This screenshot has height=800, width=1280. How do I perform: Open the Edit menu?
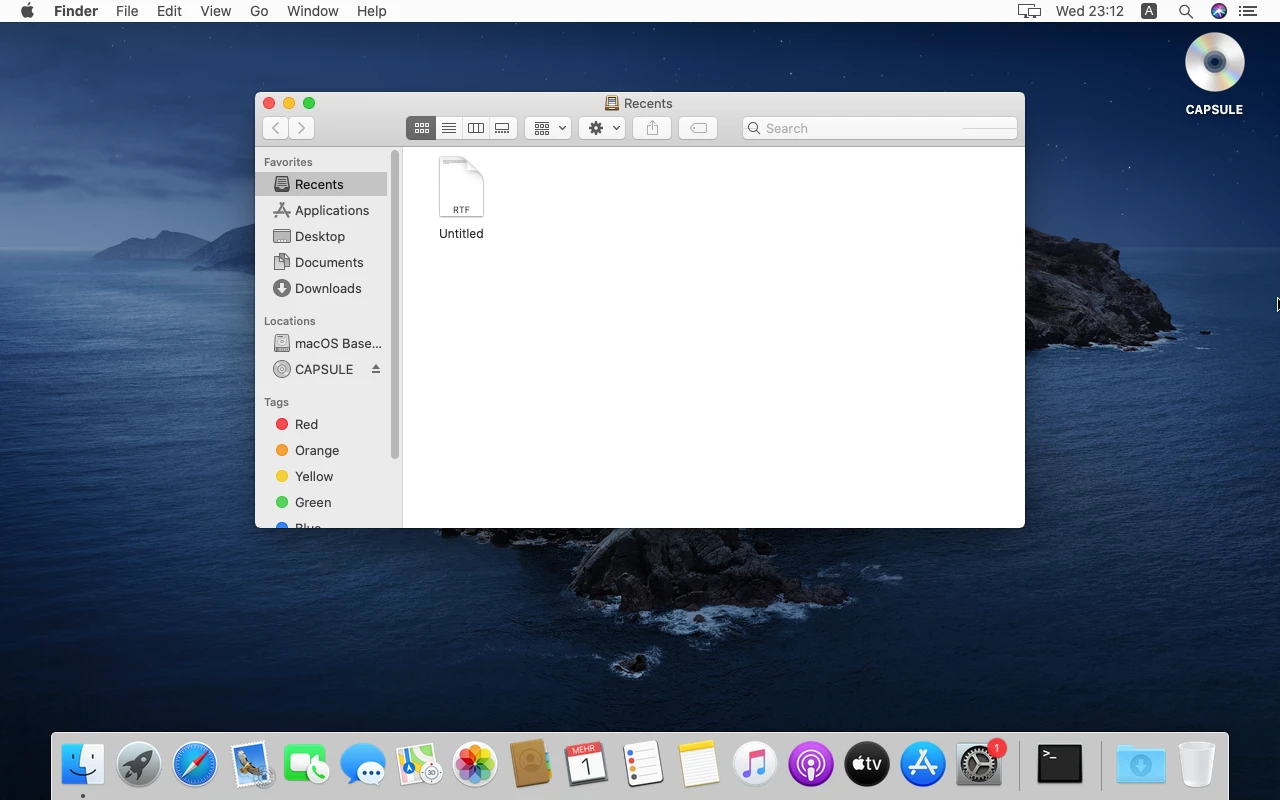[x=169, y=11]
